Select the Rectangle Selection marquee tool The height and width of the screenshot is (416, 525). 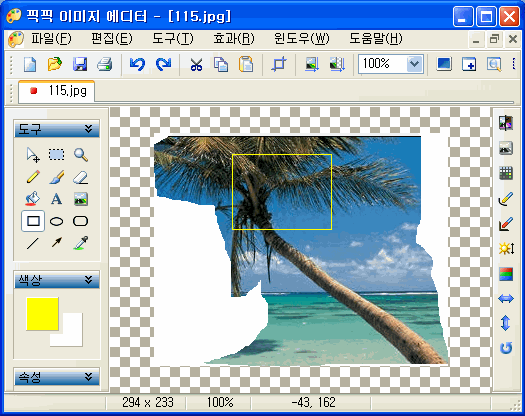click(56, 155)
